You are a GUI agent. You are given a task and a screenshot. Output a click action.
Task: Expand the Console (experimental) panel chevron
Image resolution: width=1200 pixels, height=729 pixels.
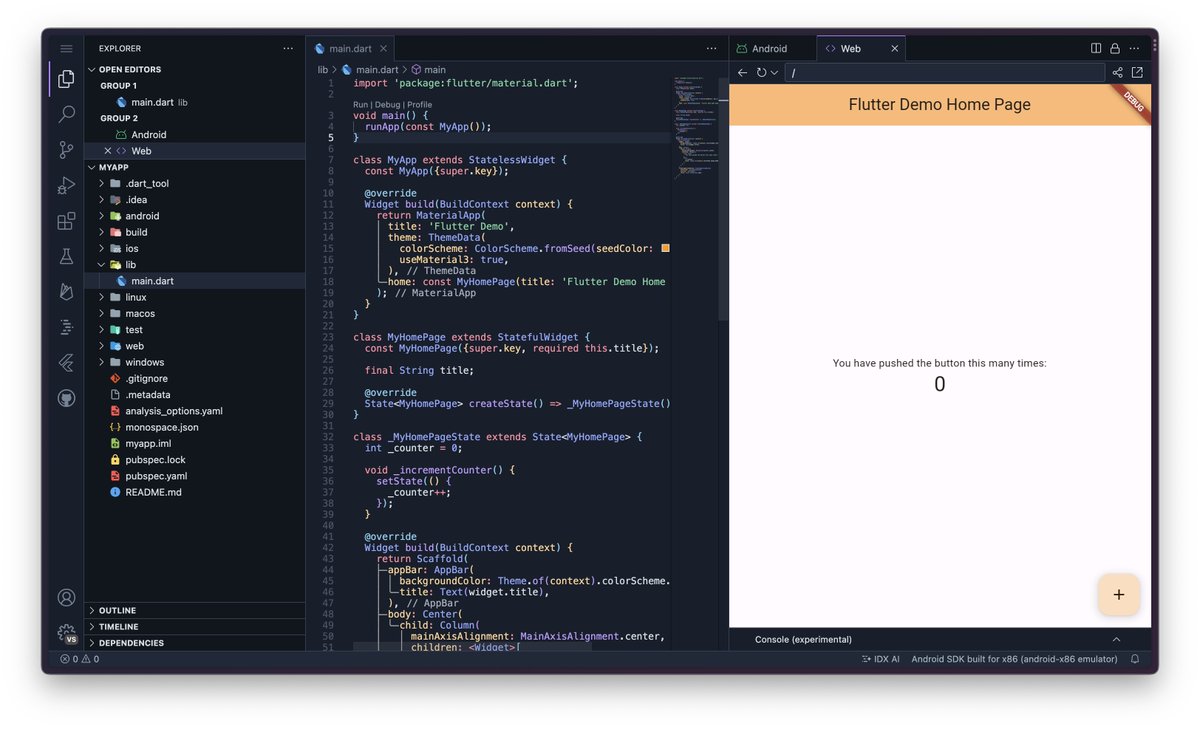(1116, 640)
